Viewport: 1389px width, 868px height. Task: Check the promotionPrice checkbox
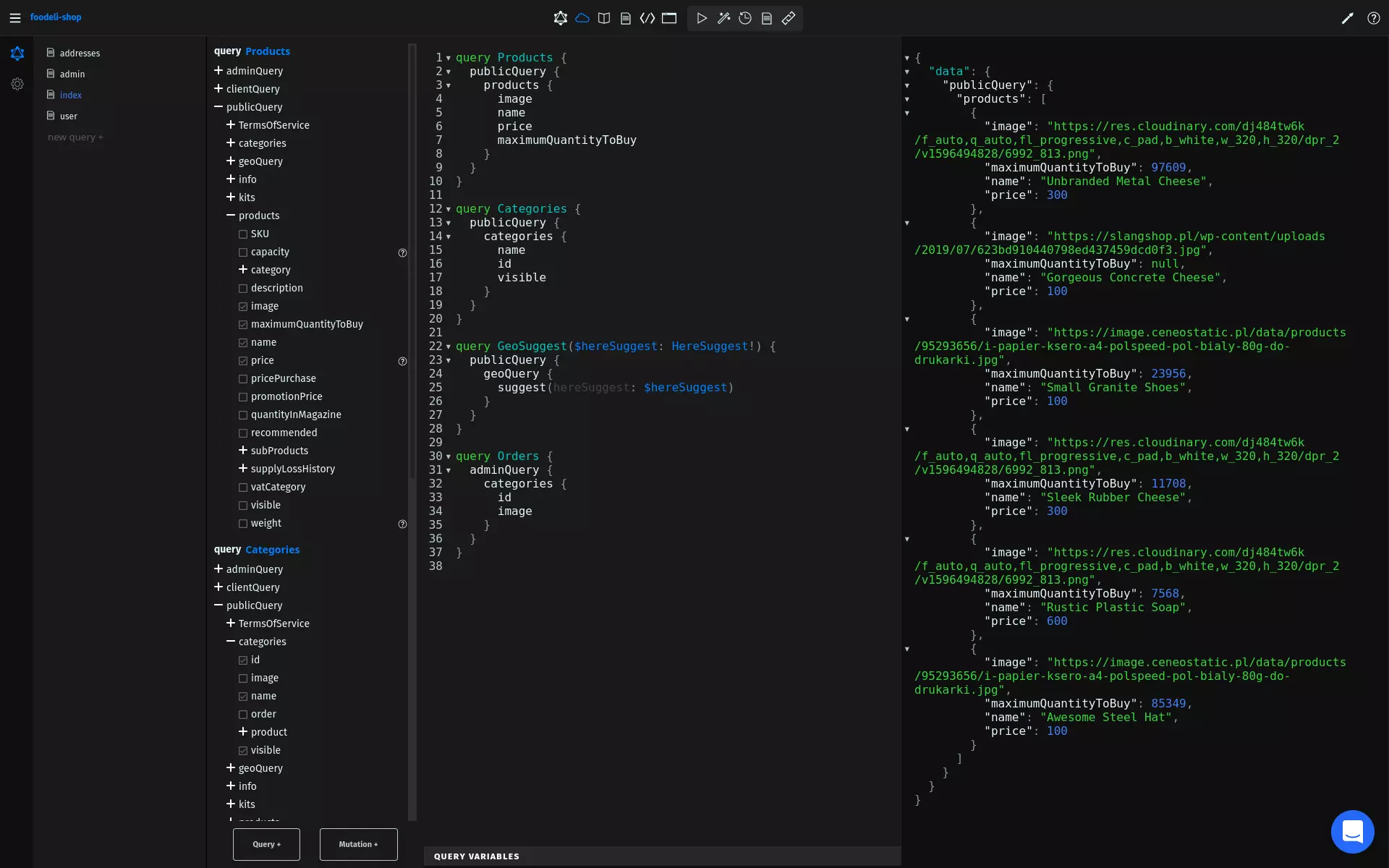point(243,397)
